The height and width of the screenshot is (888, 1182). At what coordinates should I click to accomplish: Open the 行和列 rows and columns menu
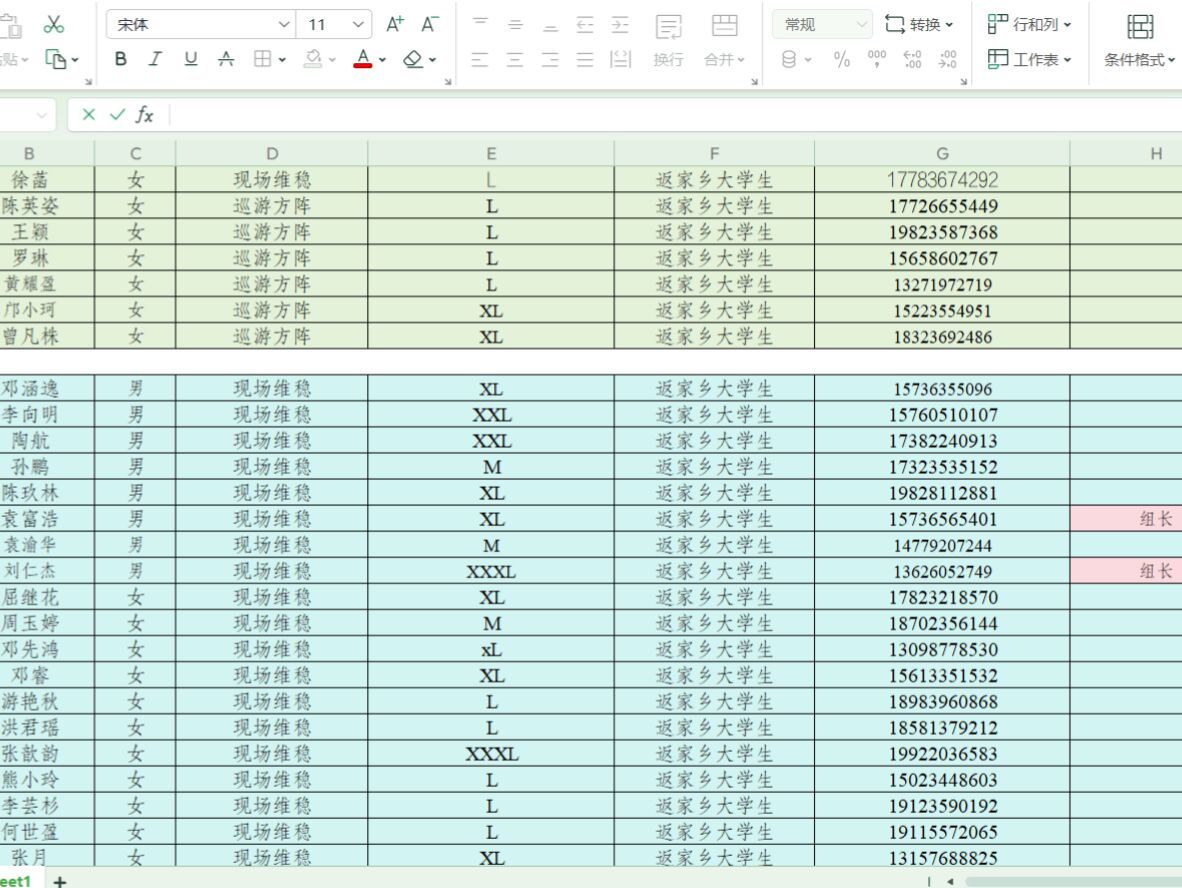tap(1029, 24)
